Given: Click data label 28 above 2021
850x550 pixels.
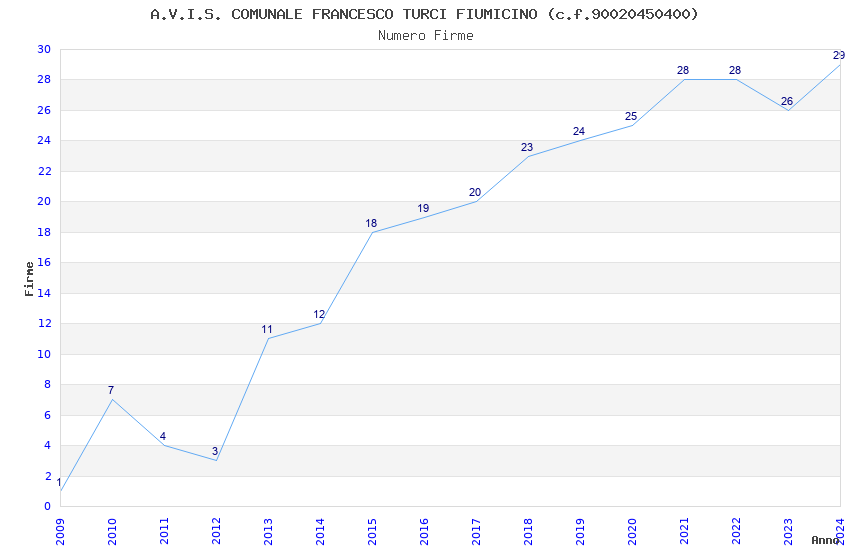Looking at the screenshot, I should tap(683, 70).
